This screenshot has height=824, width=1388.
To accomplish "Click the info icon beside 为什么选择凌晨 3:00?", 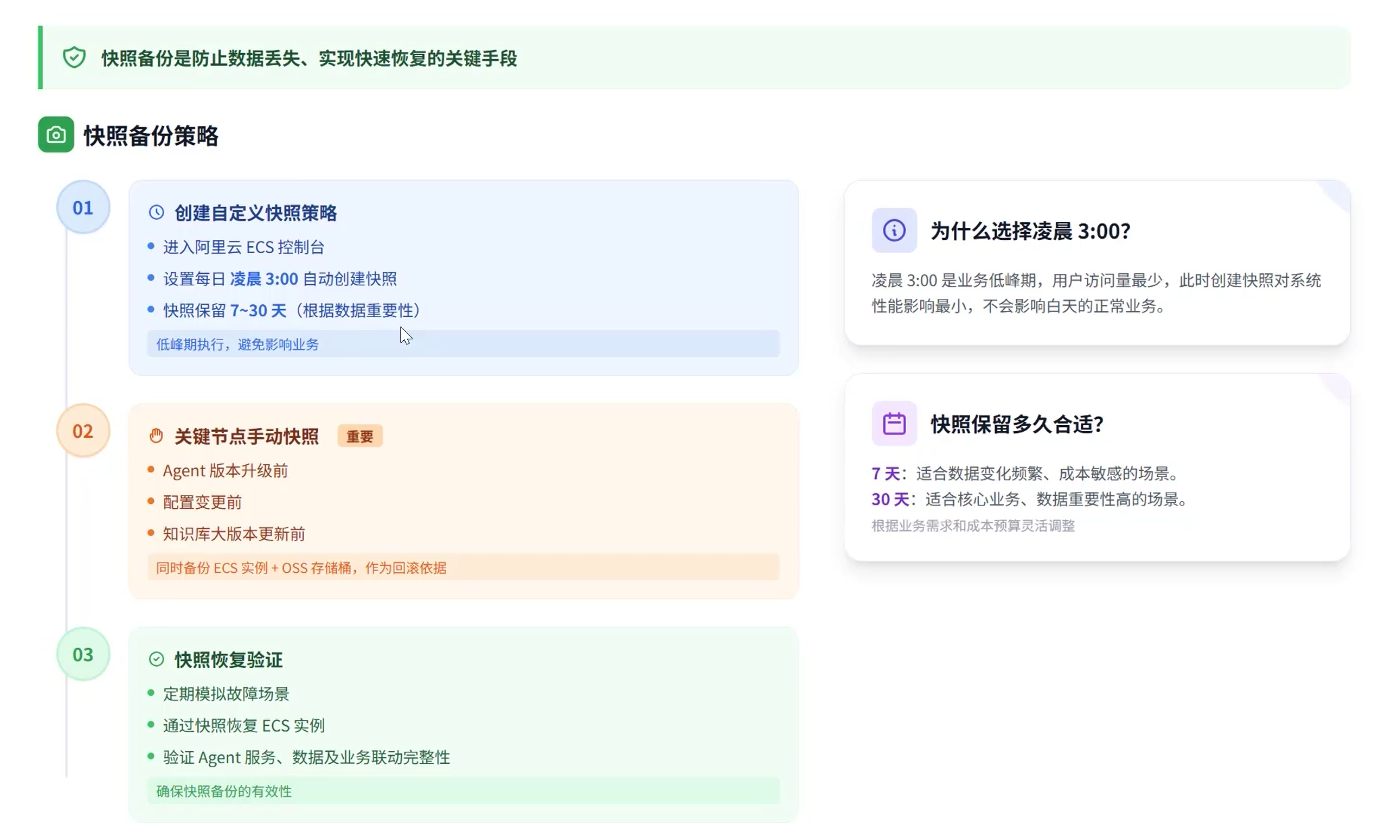I will coord(894,231).
